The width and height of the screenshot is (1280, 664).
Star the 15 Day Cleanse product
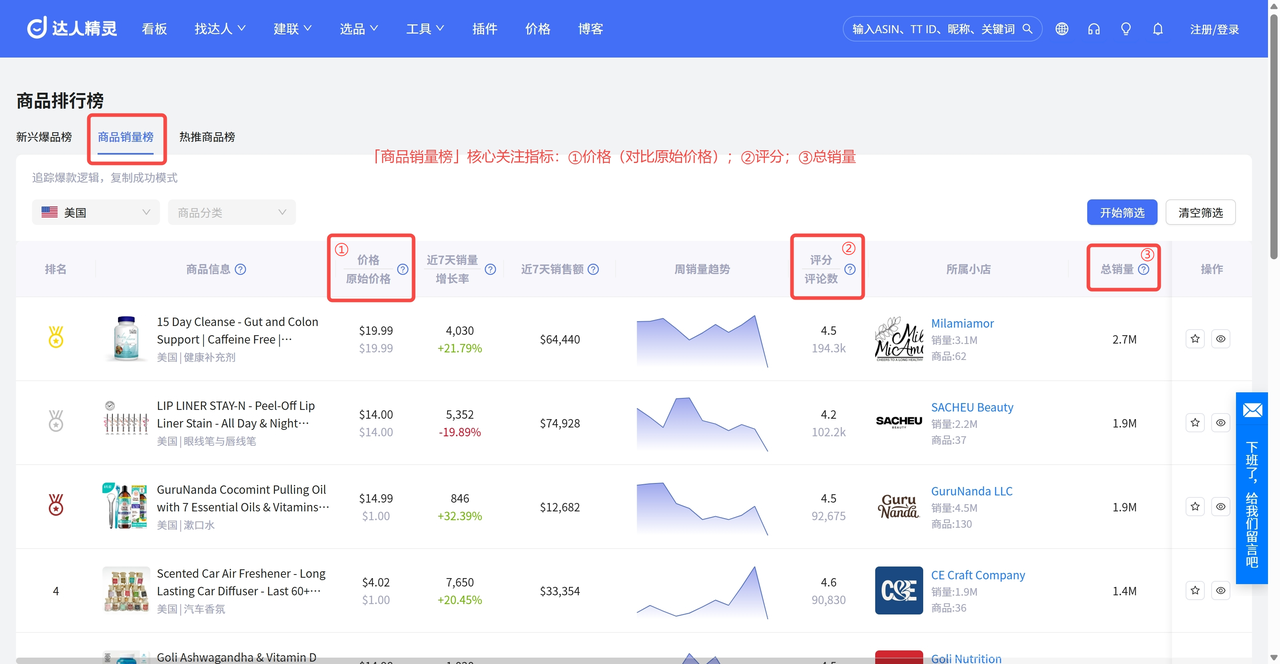tap(1195, 339)
